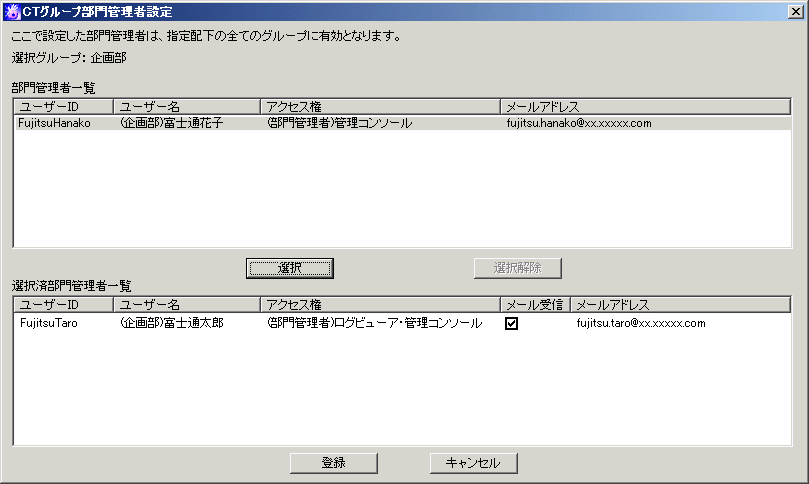The height and width of the screenshot is (484, 809).
Task: Click ユーザーID column header in lower table
Action: (64, 305)
